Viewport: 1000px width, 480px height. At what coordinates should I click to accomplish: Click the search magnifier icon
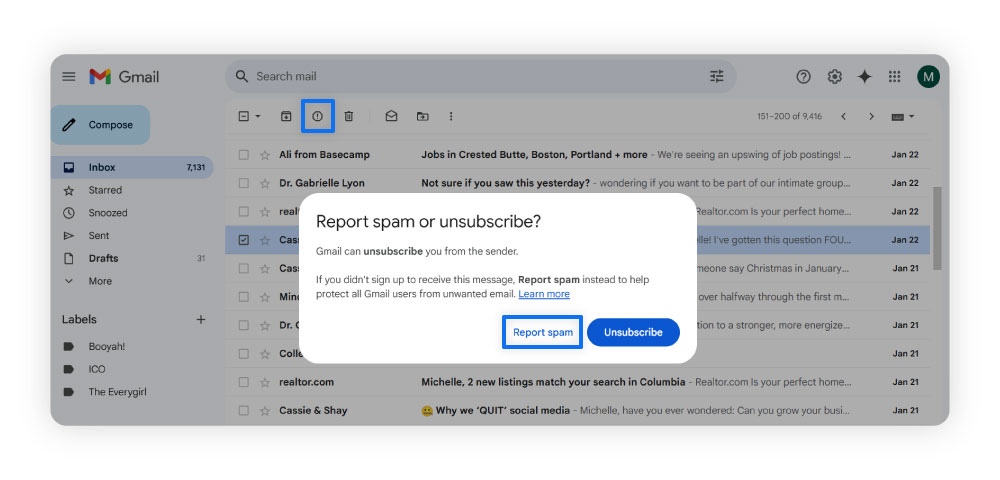coord(242,76)
